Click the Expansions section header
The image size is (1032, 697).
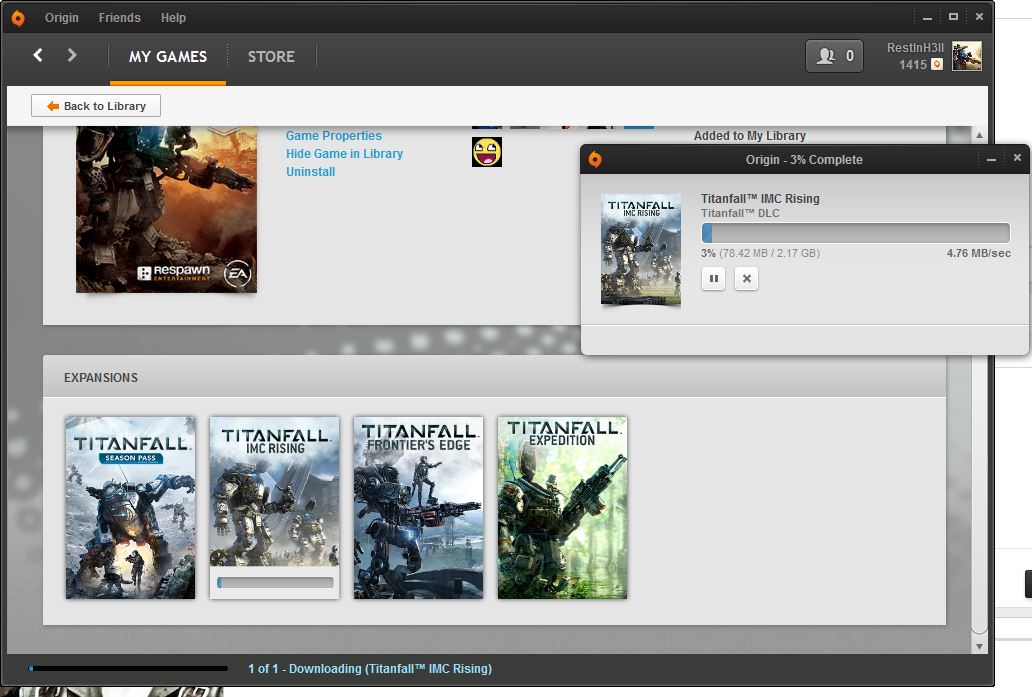click(x=494, y=377)
